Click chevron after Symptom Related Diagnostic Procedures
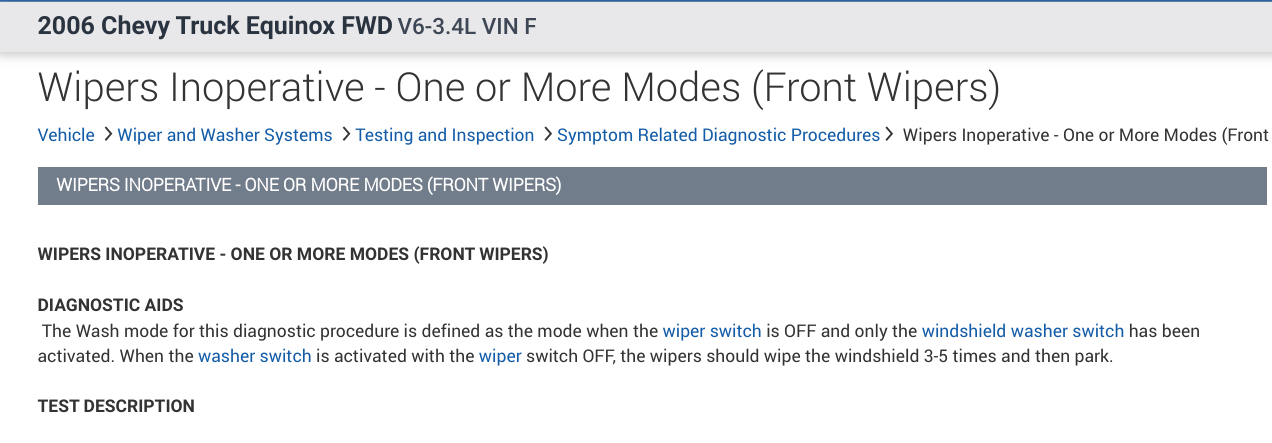 [x=888, y=134]
